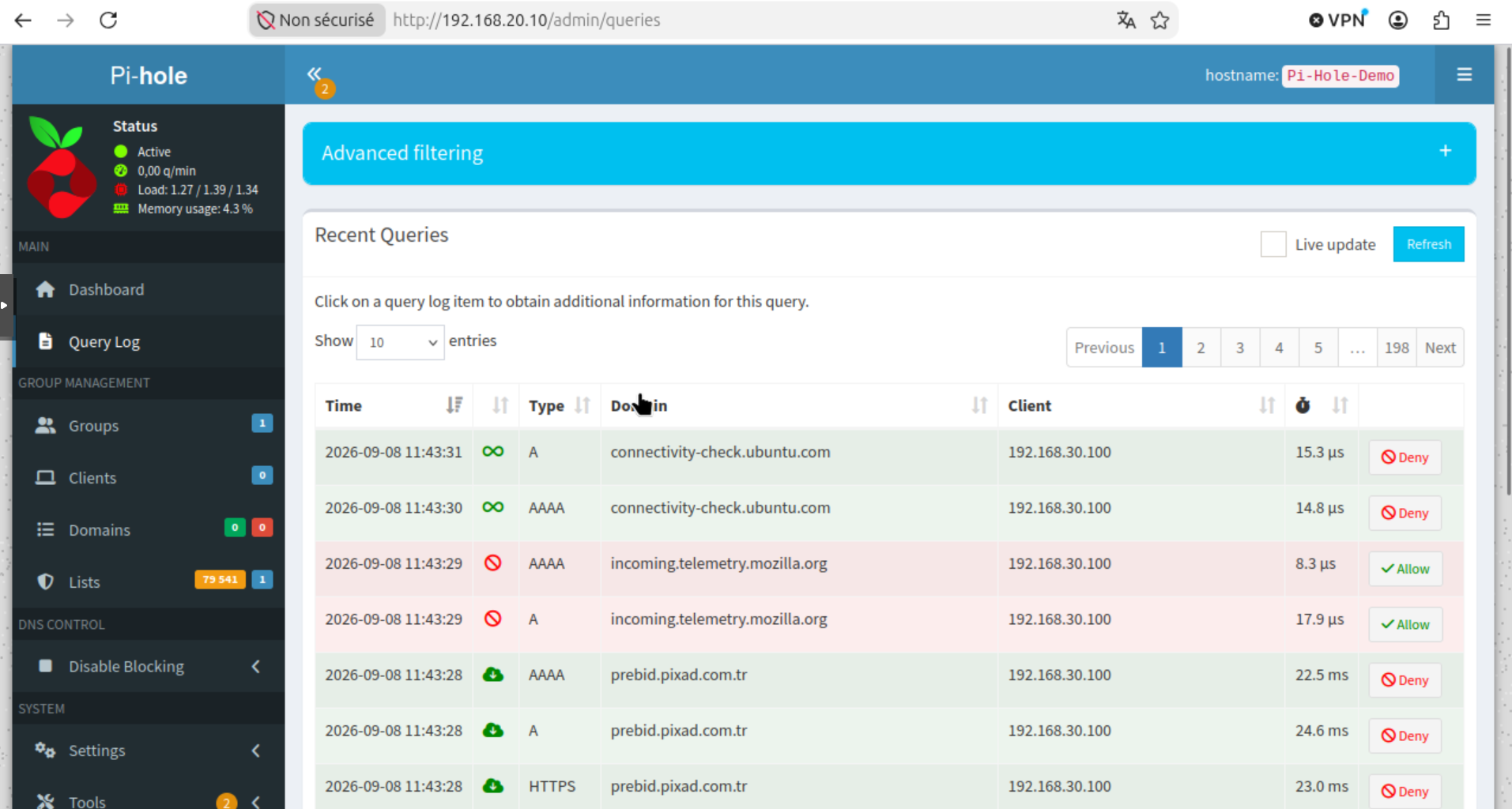Go to page 4 of queries

point(1279,348)
